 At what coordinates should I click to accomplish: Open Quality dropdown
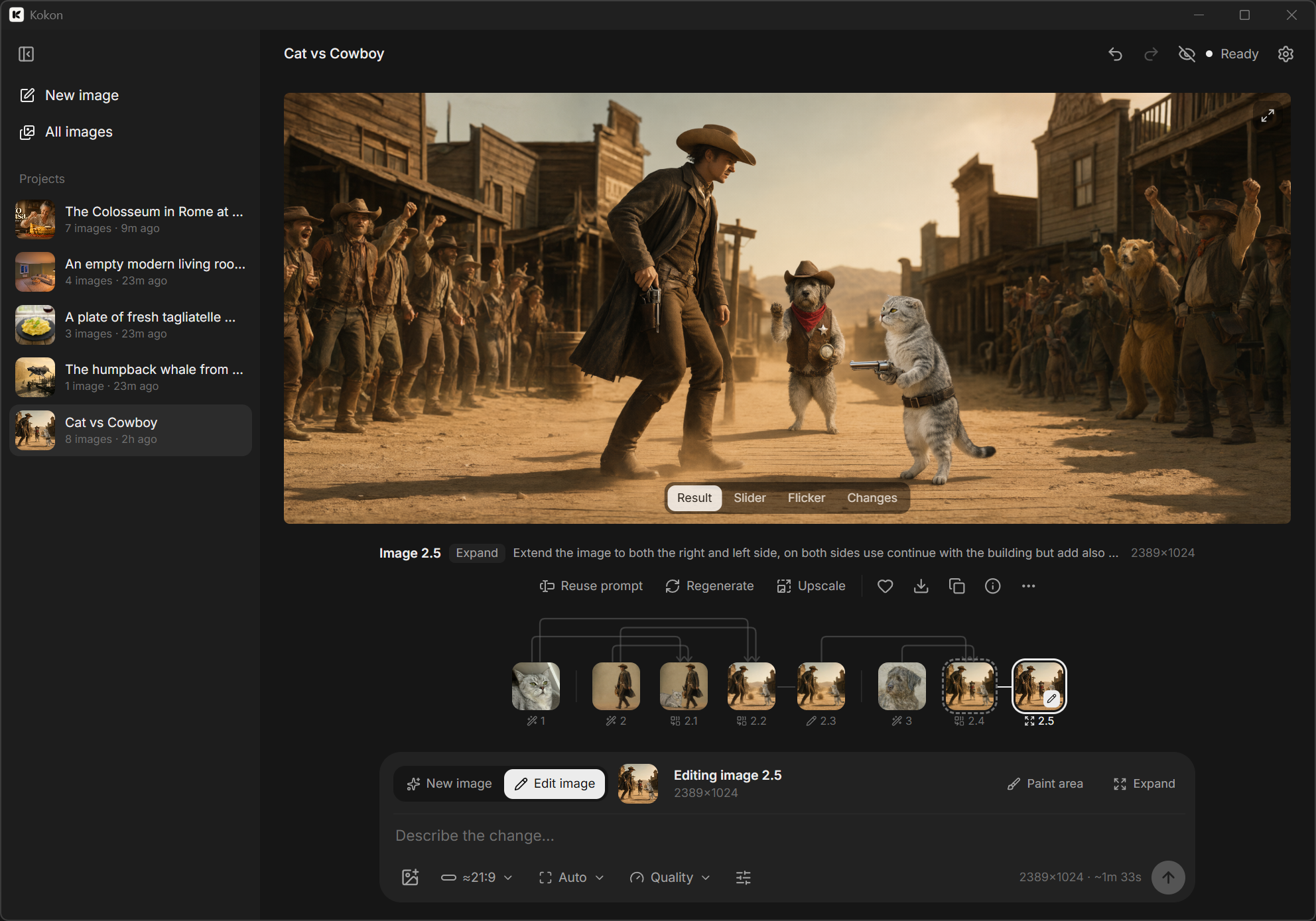pos(670,877)
